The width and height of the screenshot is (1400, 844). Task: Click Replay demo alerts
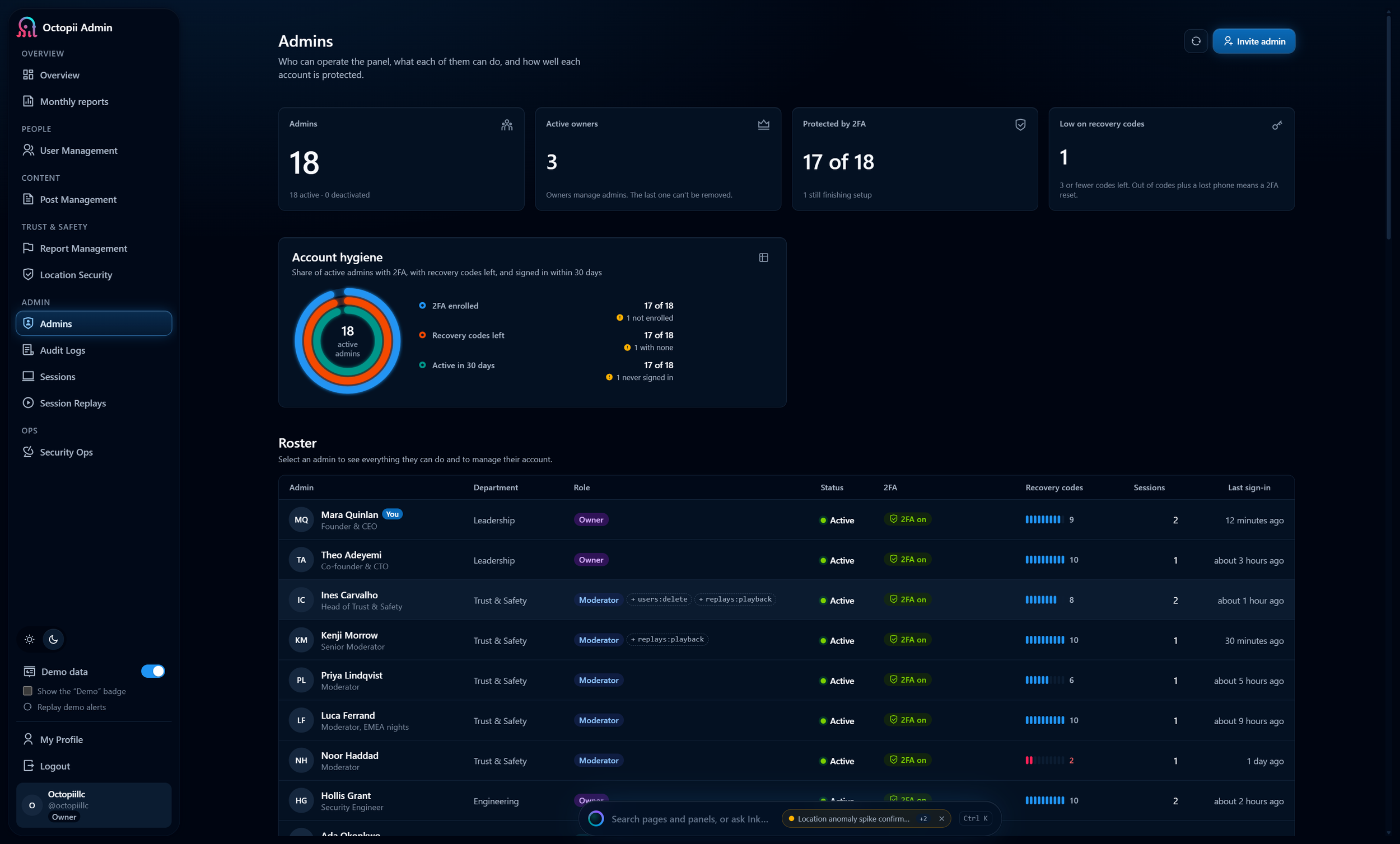[66, 706]
